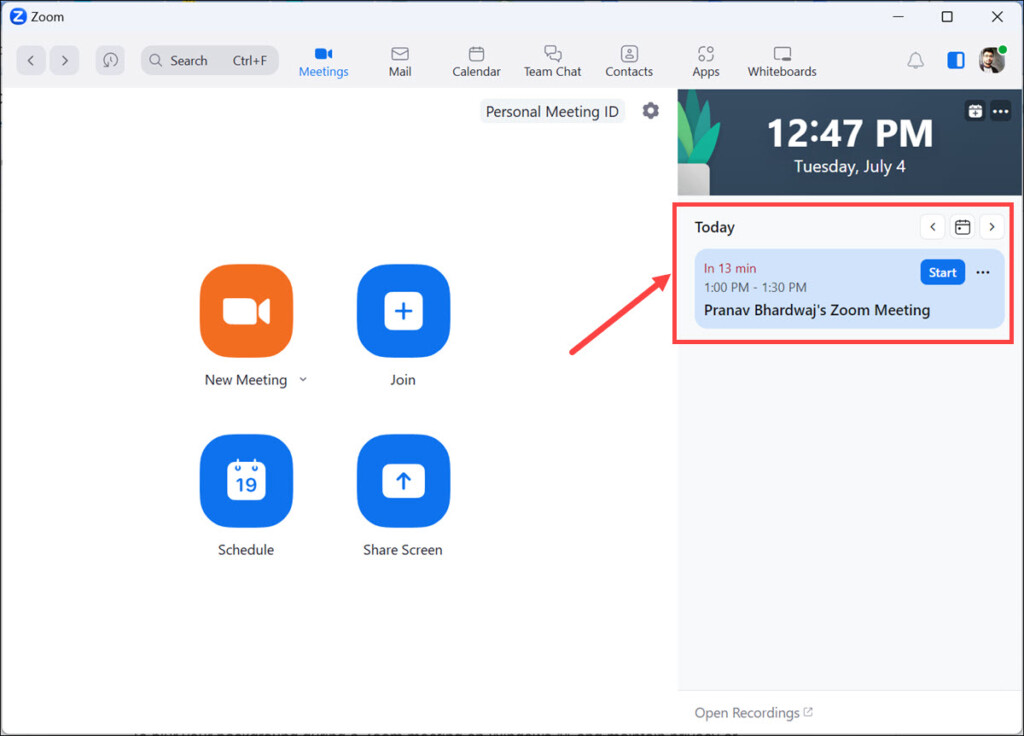Go to next day in Today panel
The height and width of the screenshot is (736, 1024).
[x=991, y=227]
